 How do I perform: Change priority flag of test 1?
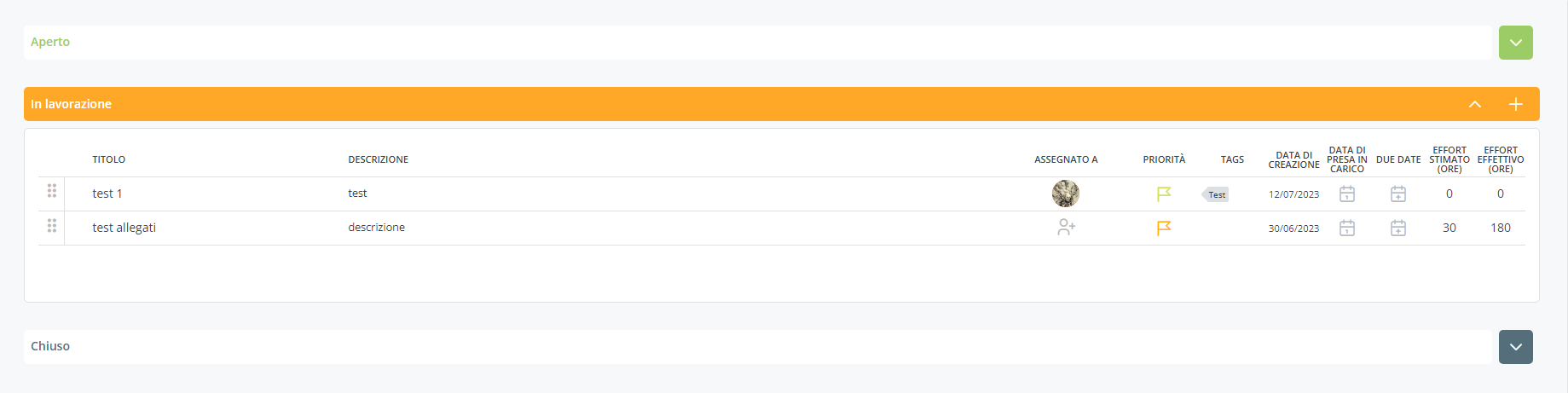click(x=1164, y=194)
